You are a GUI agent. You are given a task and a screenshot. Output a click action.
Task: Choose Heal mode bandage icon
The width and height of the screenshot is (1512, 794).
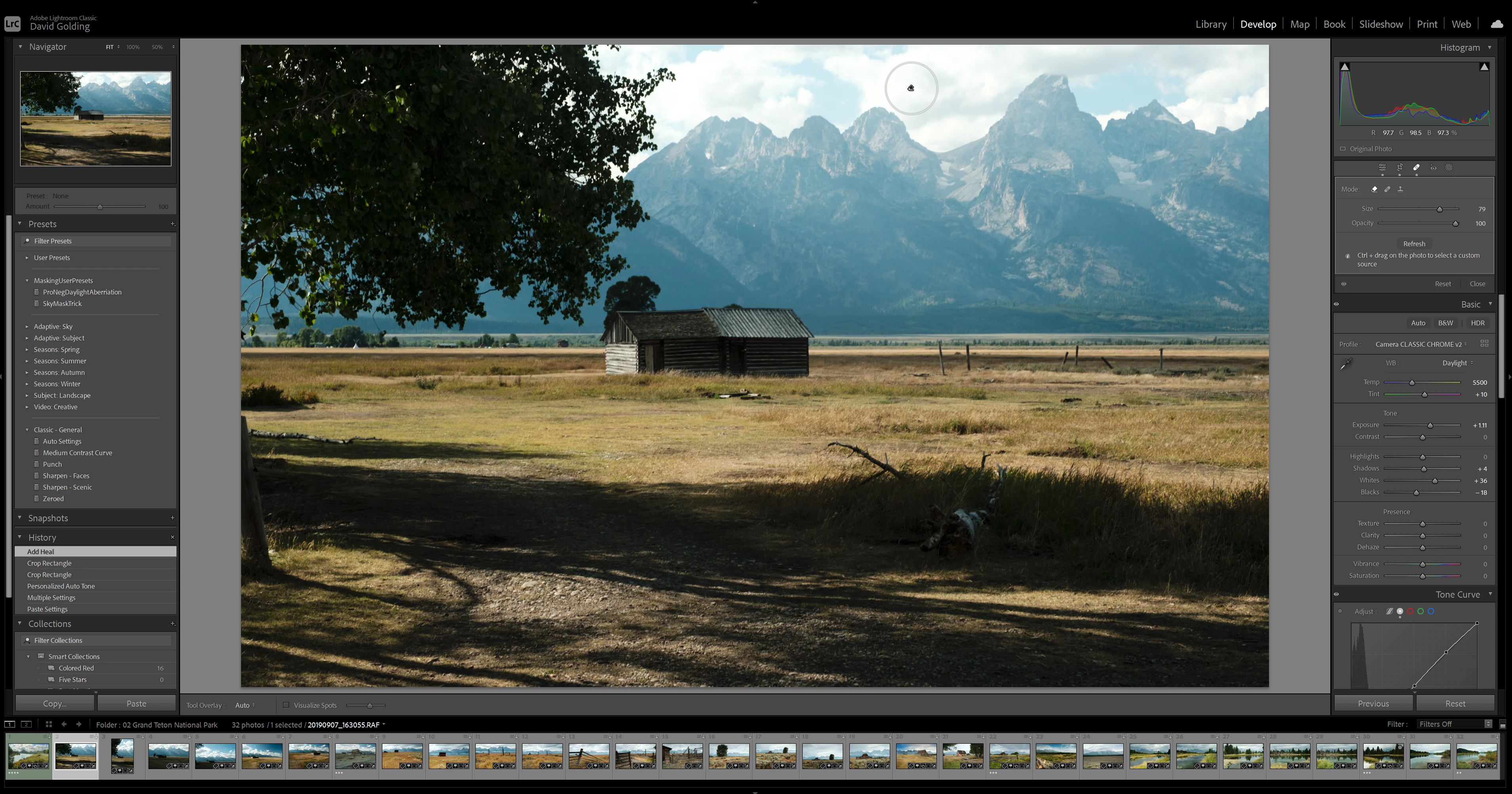pyautogui.click(x=1388, y=189)
